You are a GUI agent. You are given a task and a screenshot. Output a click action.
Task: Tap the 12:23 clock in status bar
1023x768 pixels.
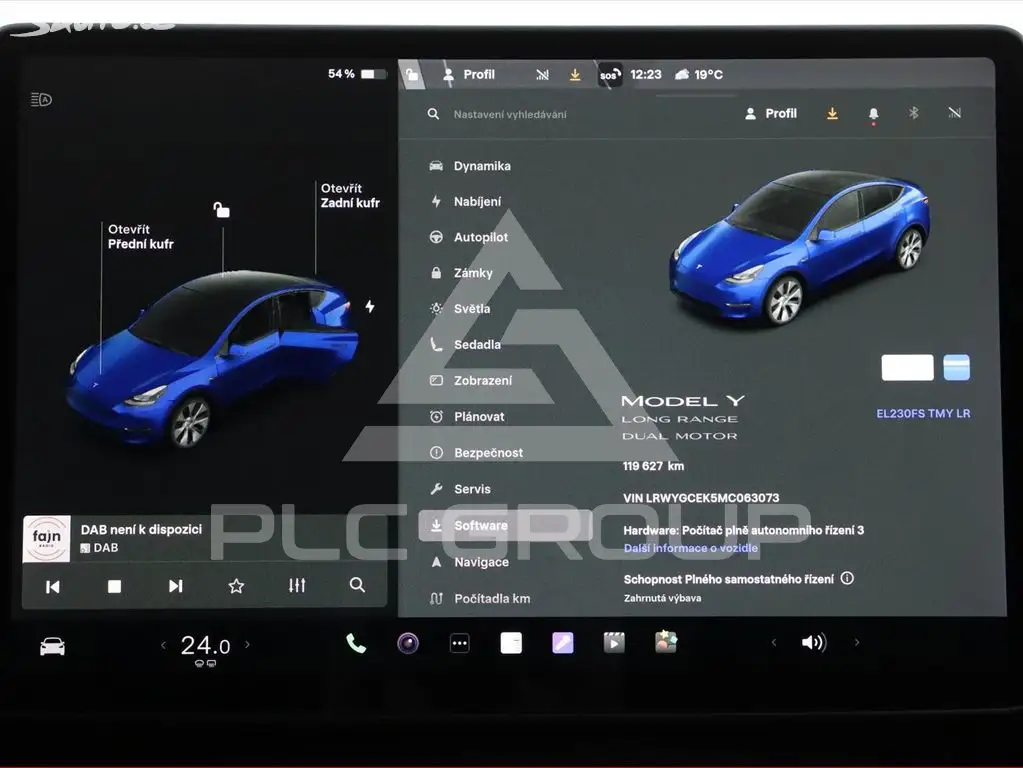[646, 74]
